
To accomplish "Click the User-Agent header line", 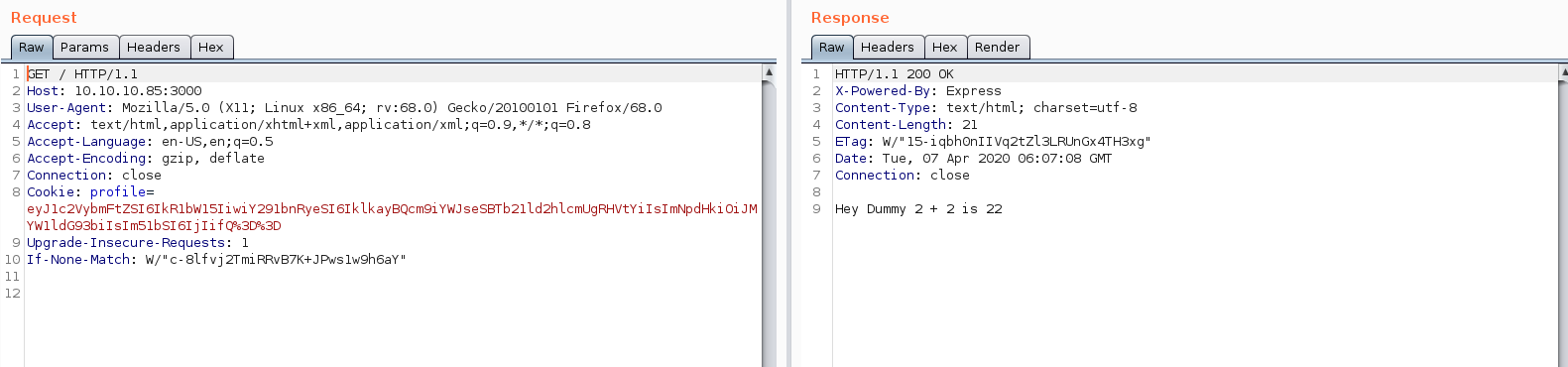I will [x=344, y=108].
